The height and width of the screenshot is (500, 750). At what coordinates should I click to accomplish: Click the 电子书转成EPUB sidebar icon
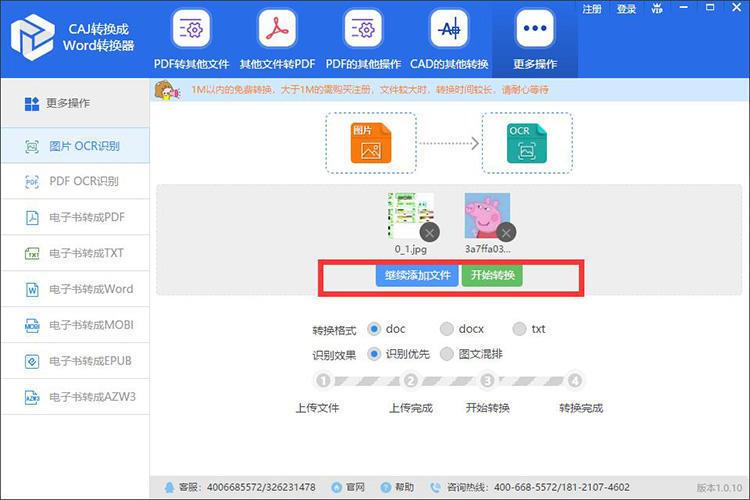(32, 361)
